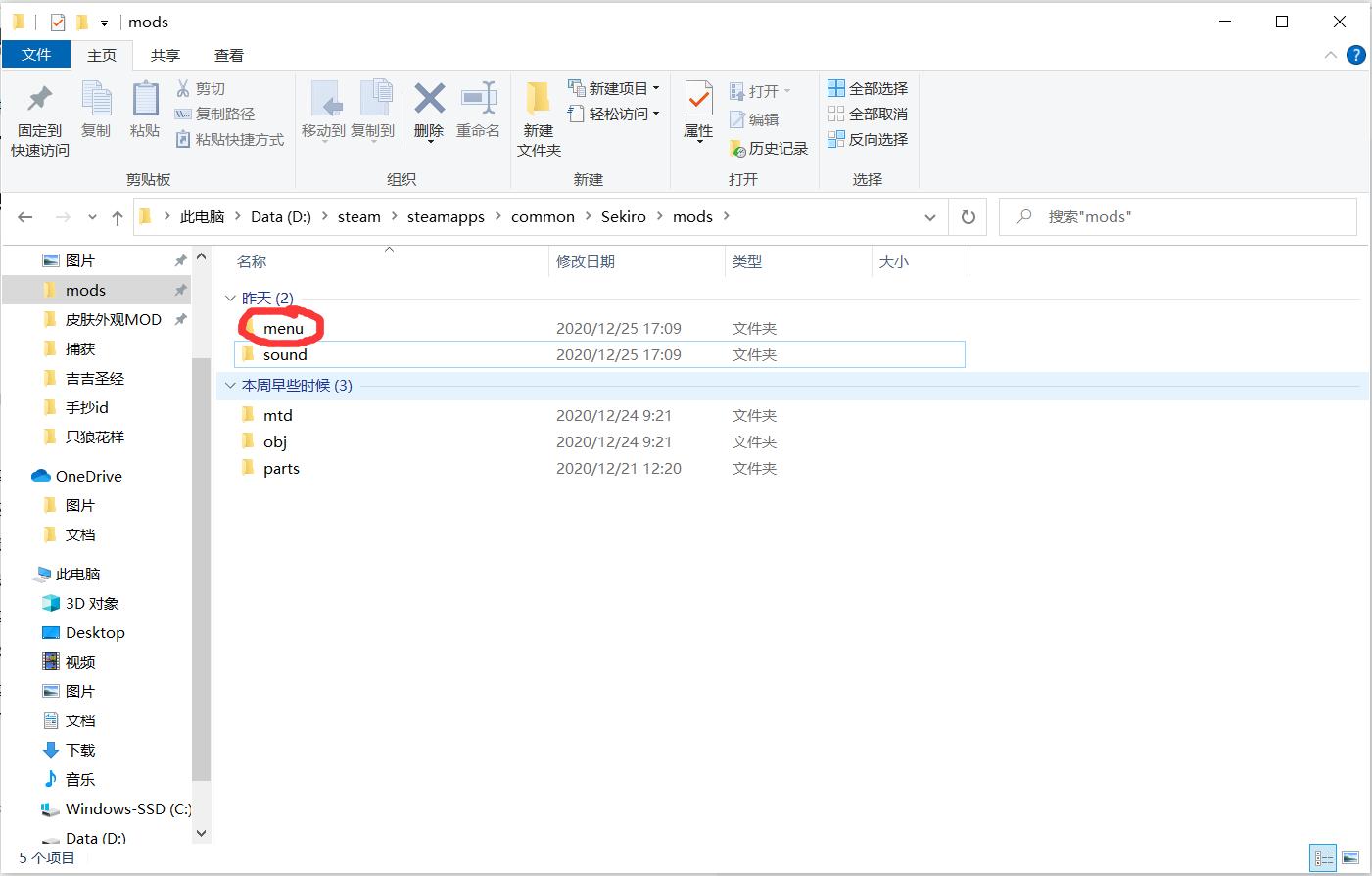Open the help question mark icon
The width and height of the screenshot is (1372, 876).
point(1355,55)
